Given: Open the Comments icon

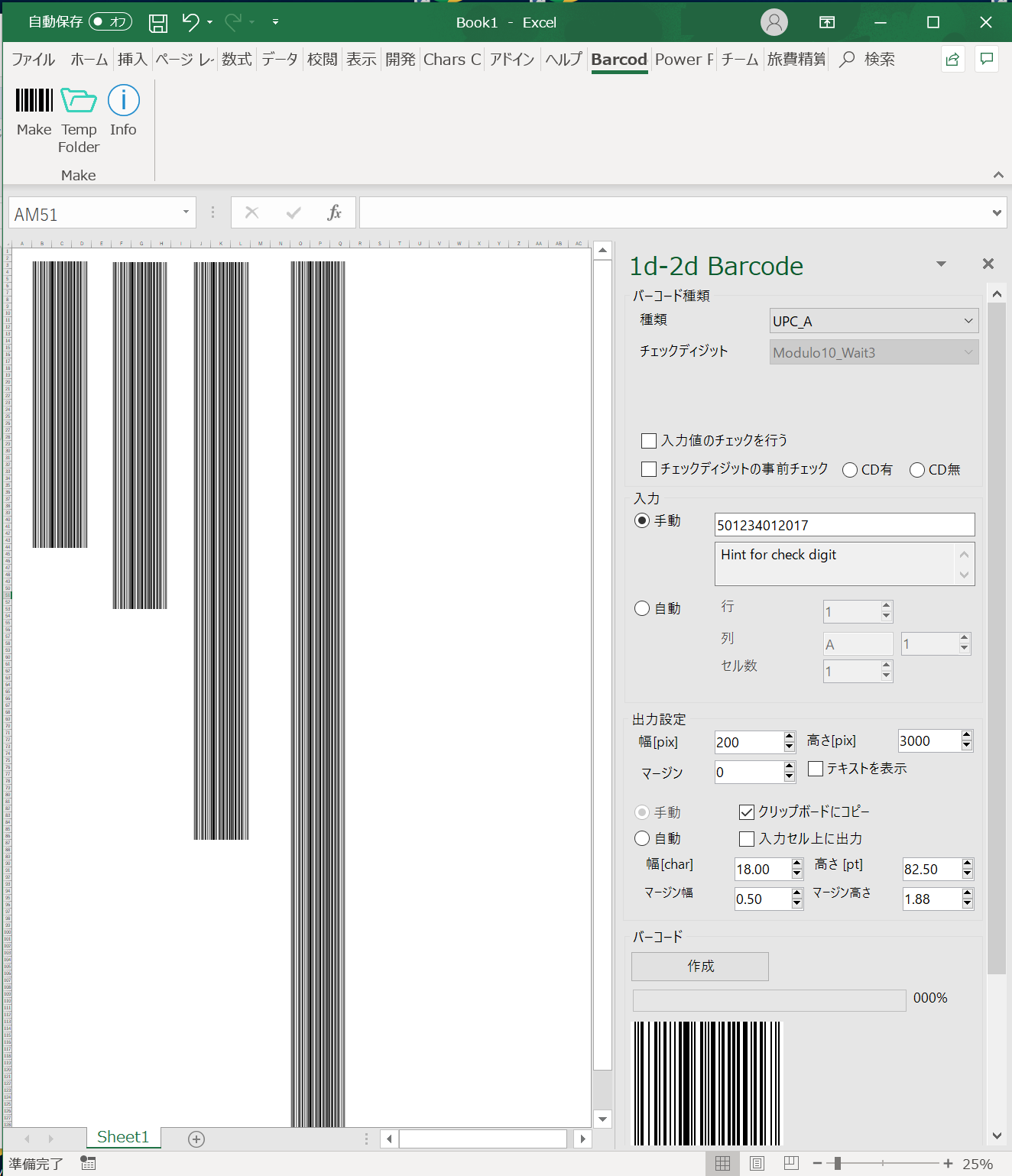Looking at the screenshot, I should coord(987,59).
